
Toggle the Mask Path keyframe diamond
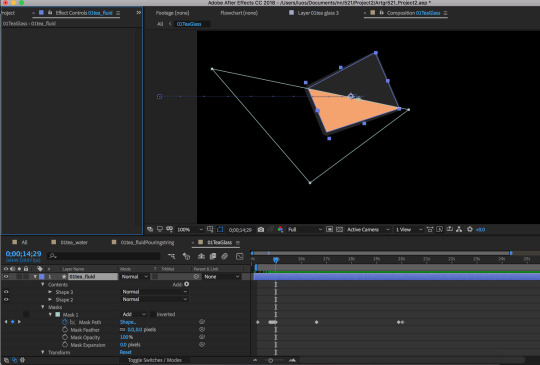click(12, 322)
